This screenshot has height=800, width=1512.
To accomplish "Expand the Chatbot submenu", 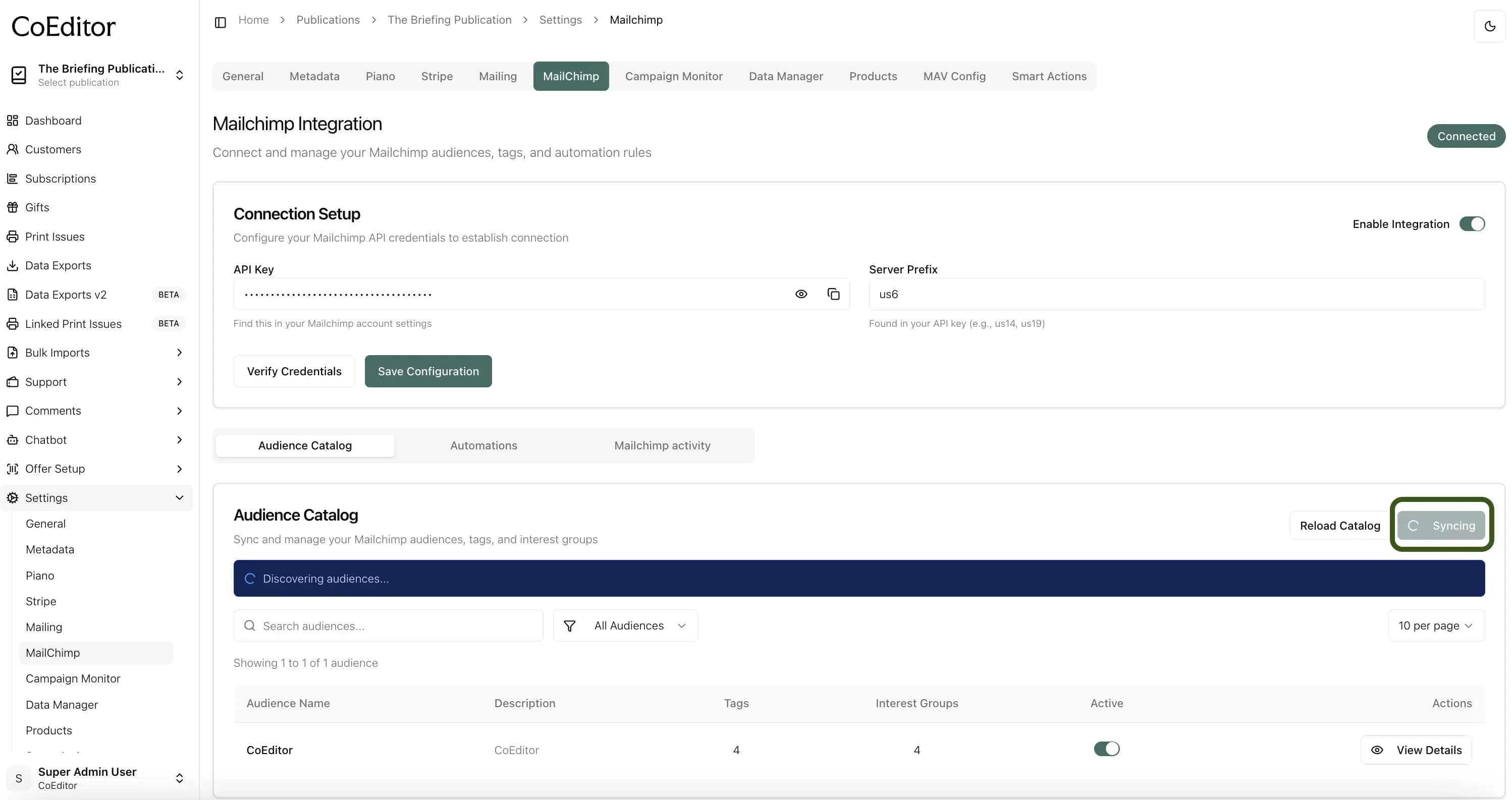I will (179, 440).
